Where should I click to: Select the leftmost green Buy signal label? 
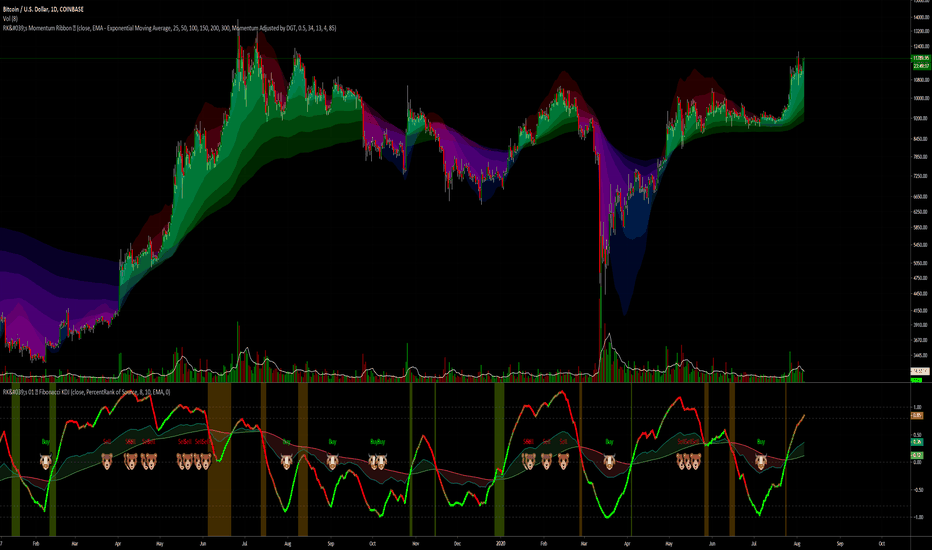point(46,442)
